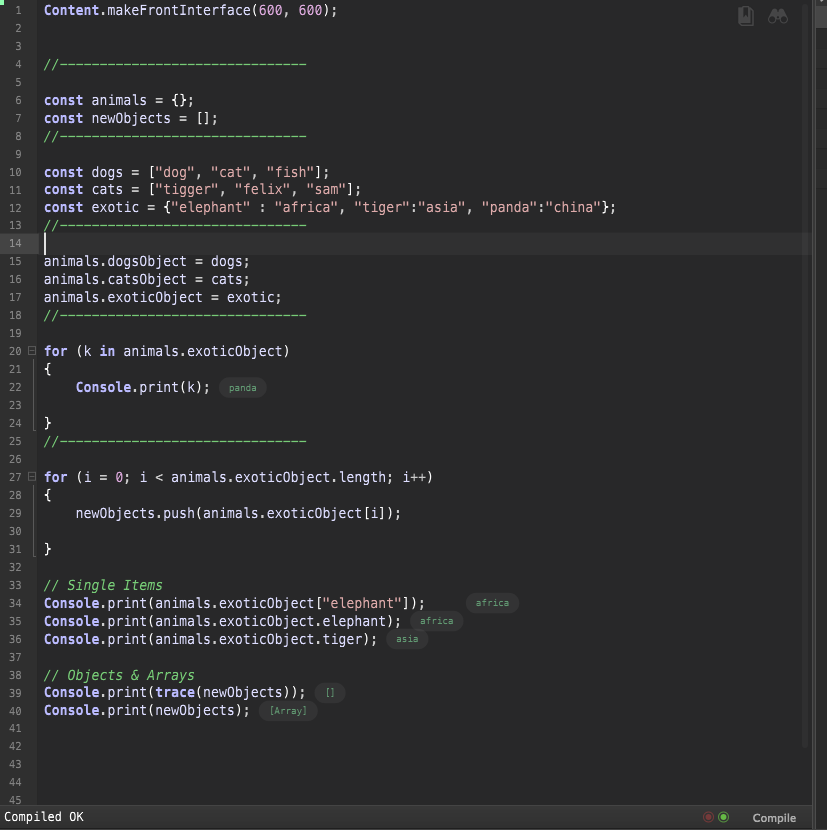Viewport: 827px width, 830px height.
Task: Click the 'panda' inline value badge
Action: click(242, 387)
